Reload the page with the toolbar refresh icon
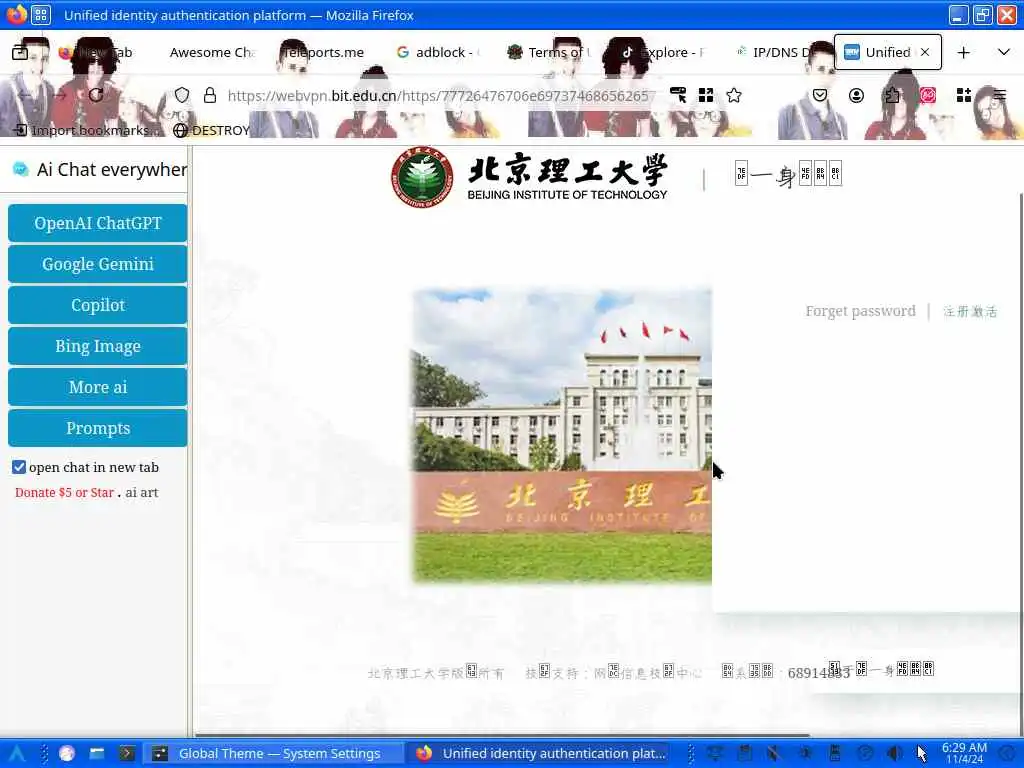 pos(96,95)
